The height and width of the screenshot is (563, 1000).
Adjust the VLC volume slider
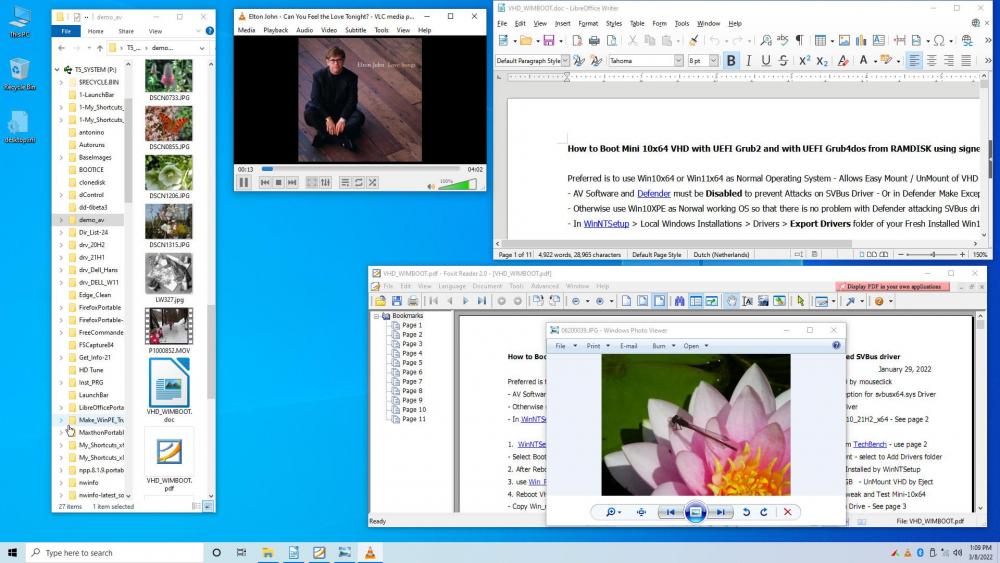458,183
